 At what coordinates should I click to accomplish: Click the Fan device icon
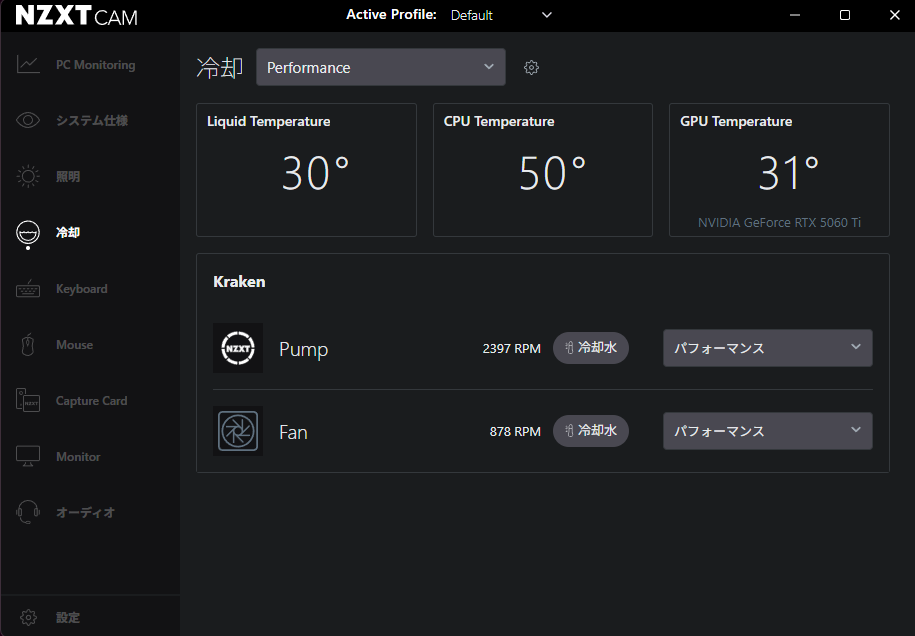coord(238,431)
